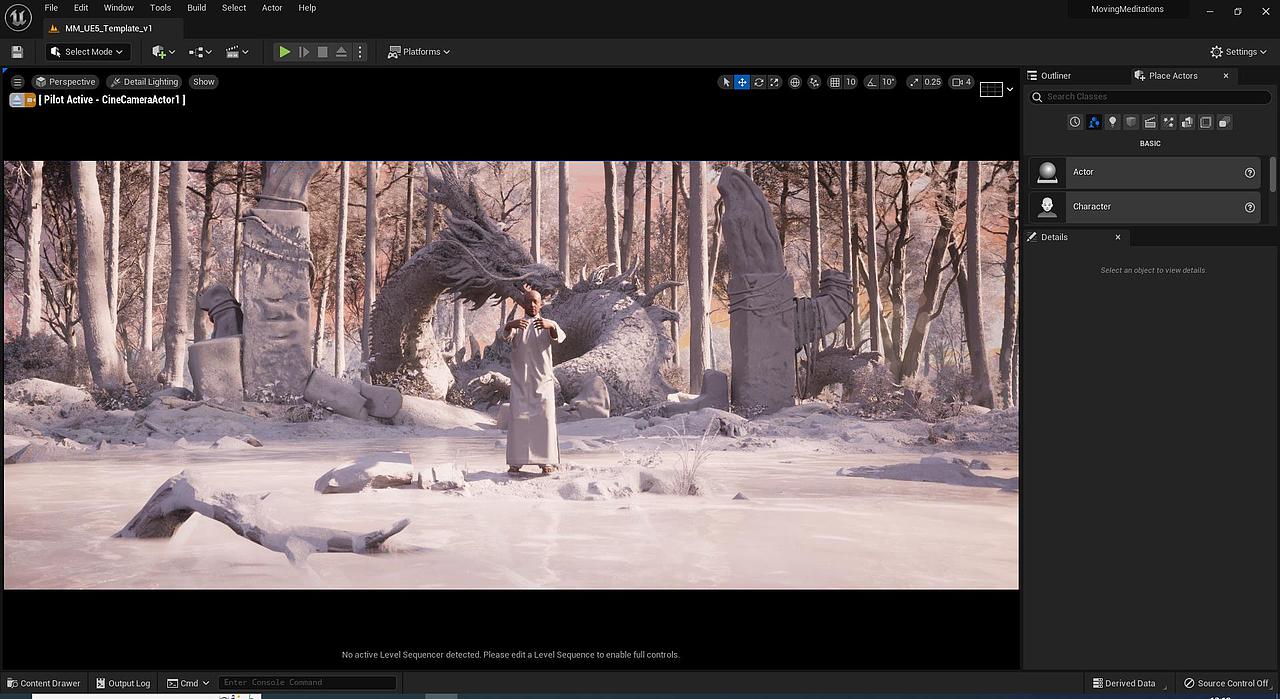Change grid snap value 10
Viewport: 1280px width, 699px height.
coord(850,82)
